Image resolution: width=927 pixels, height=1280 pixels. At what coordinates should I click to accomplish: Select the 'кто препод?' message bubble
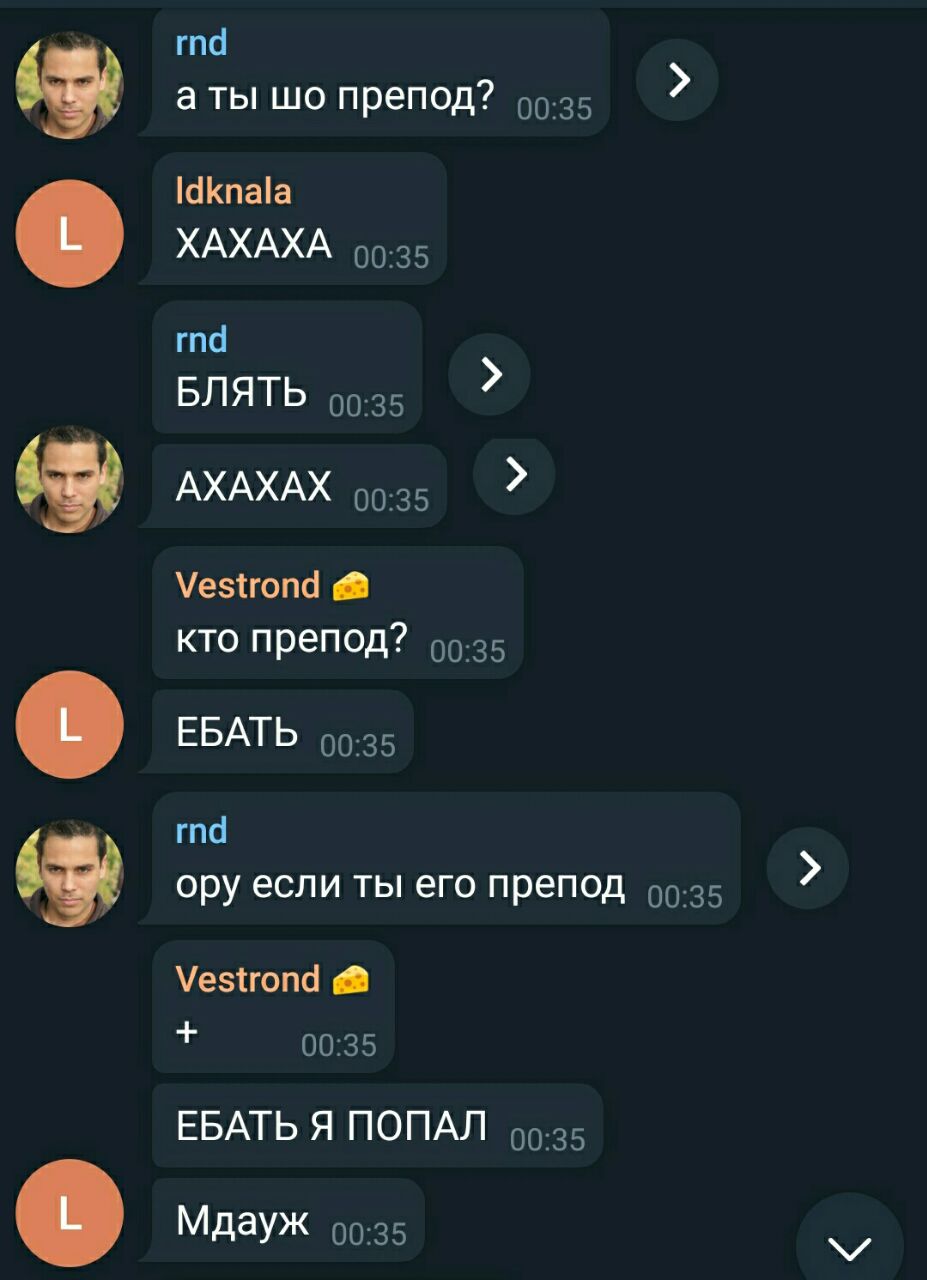(x=338, y=612)
